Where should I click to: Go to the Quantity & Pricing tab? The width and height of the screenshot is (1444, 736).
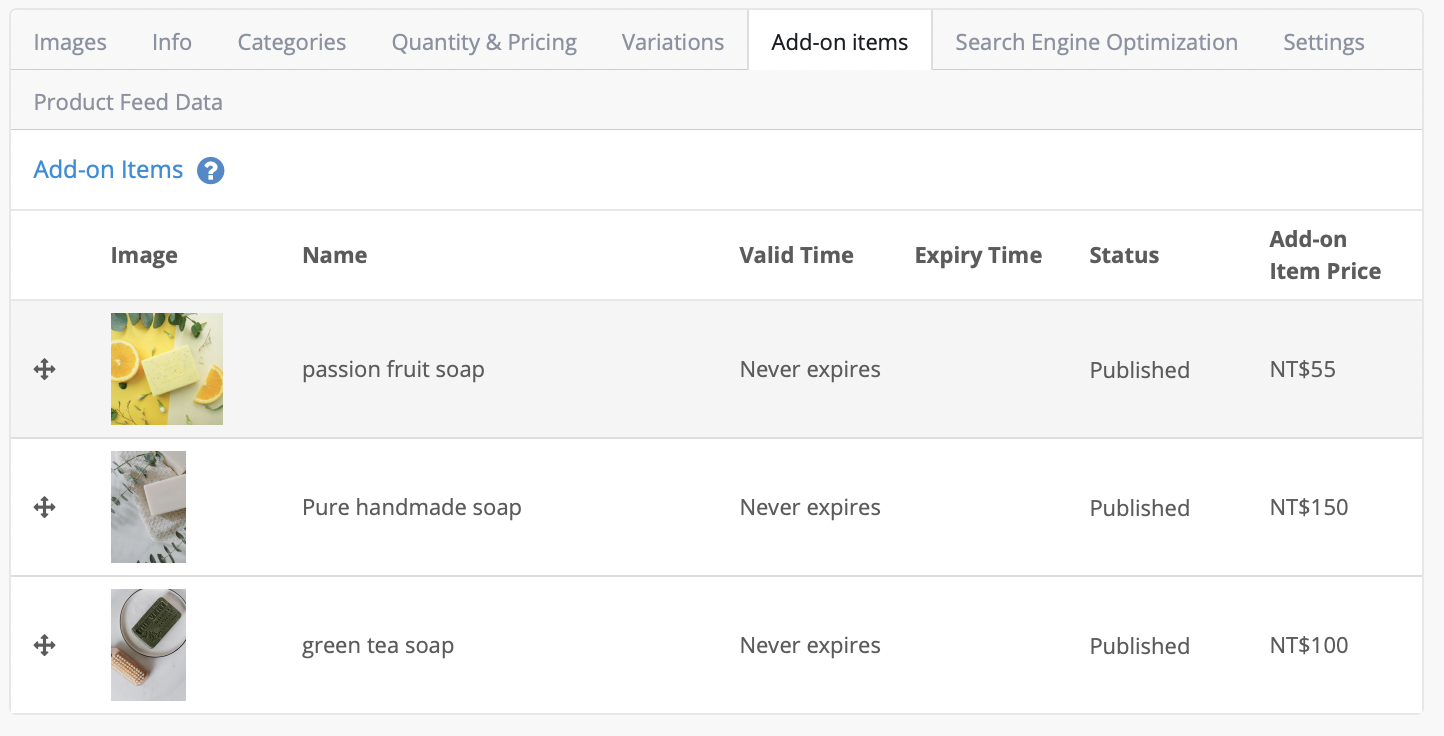tap(484, 42)
